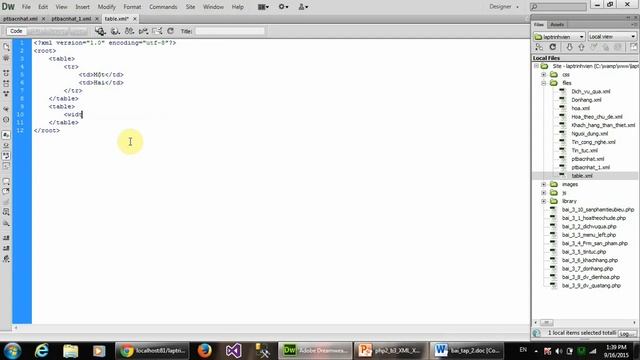
Task: Click the Put files up-arrow icon
Action: (x=581, y=47)
